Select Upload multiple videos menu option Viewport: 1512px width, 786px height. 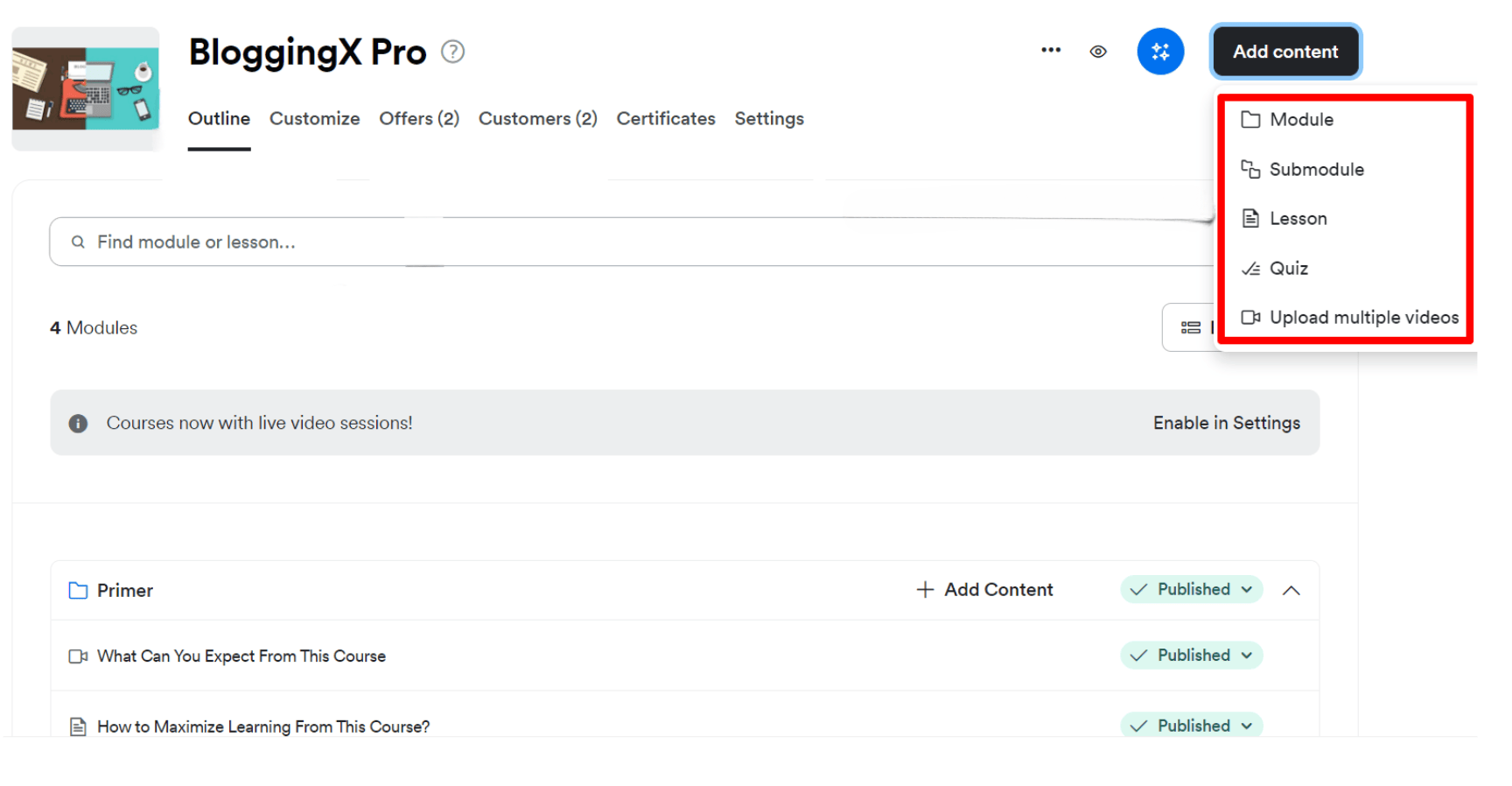pos(1362,318)
